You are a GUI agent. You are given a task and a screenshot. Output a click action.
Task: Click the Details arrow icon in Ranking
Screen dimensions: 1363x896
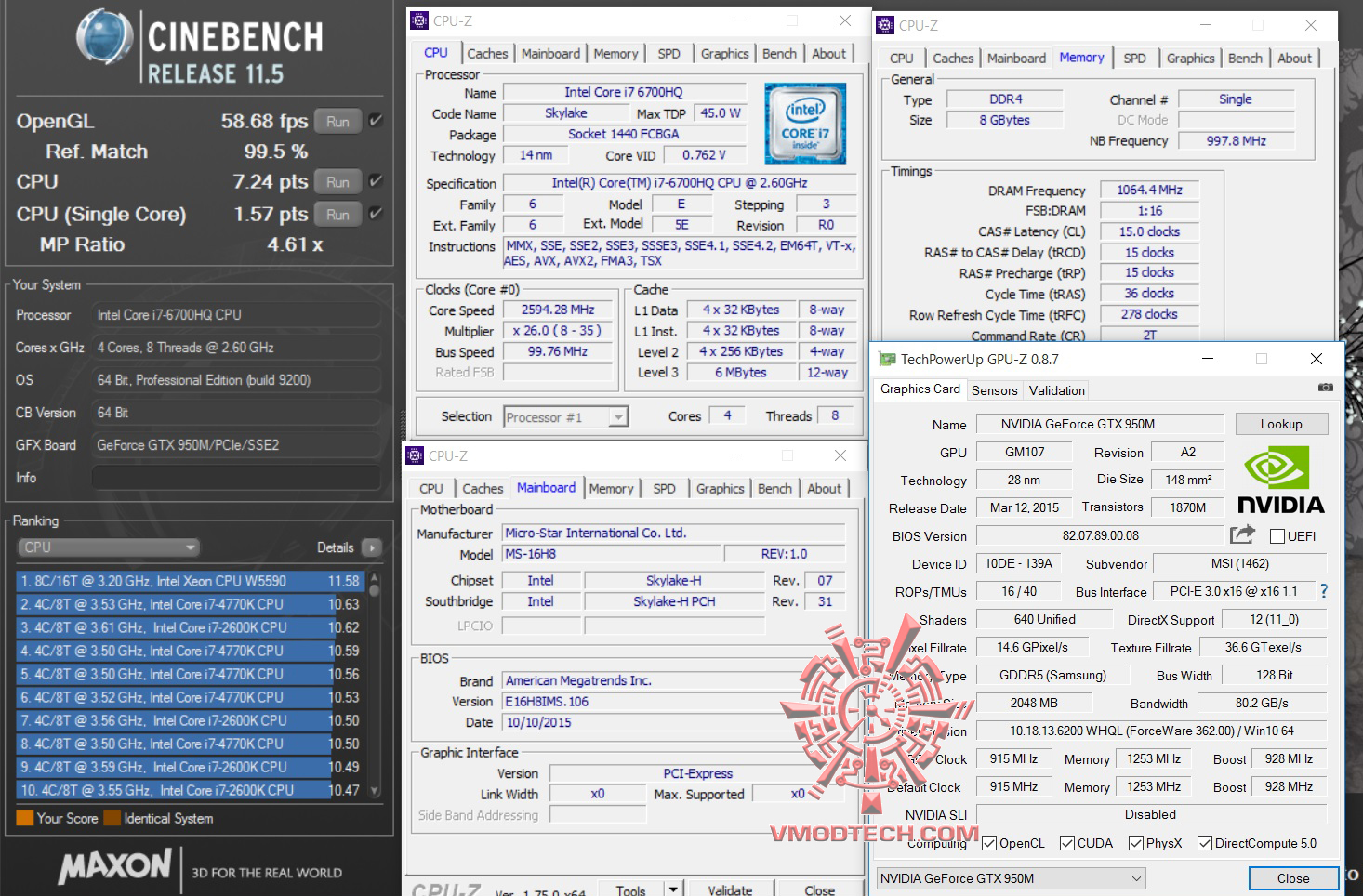[371, 547]
